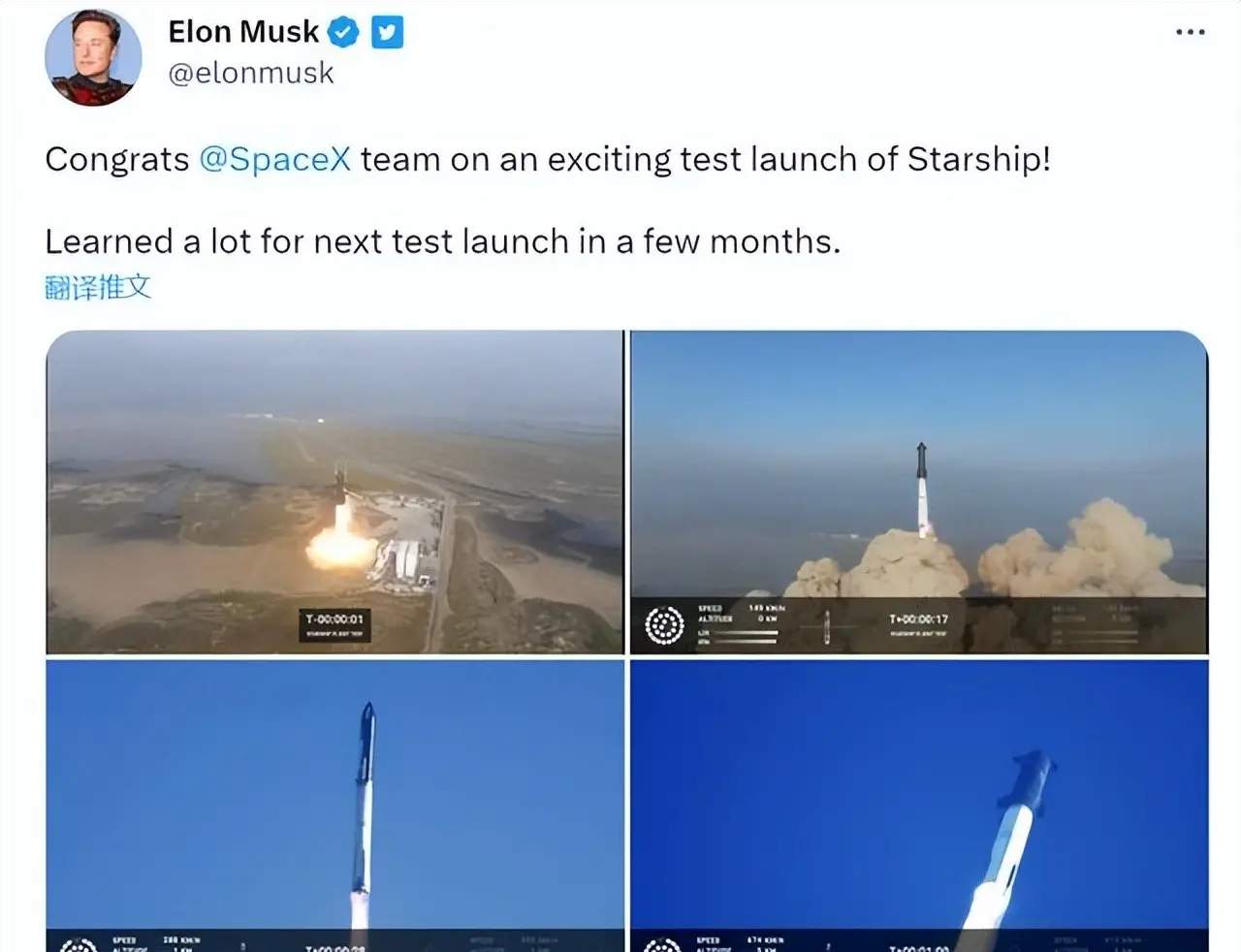1241x952 pixels.
Task: Click the circular engine status icon in second photo
Action: (x=664, y=625)
